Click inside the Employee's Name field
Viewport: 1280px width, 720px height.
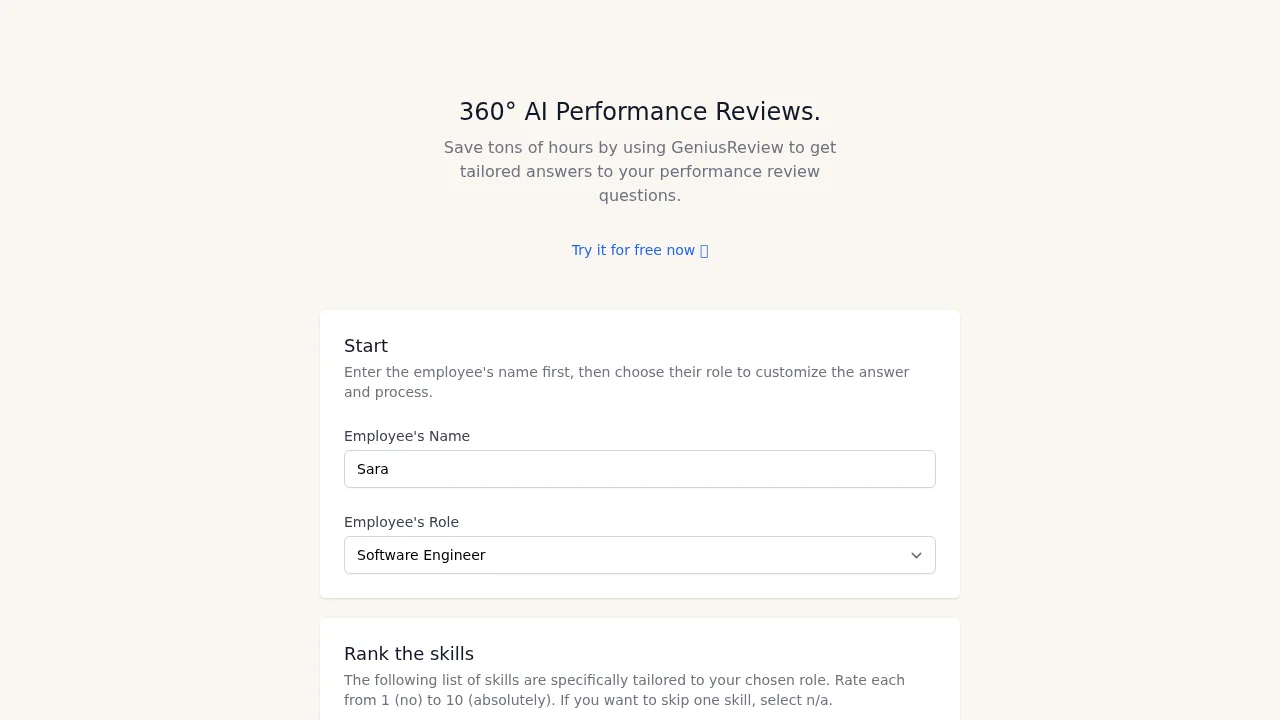[x=640, y=468]
